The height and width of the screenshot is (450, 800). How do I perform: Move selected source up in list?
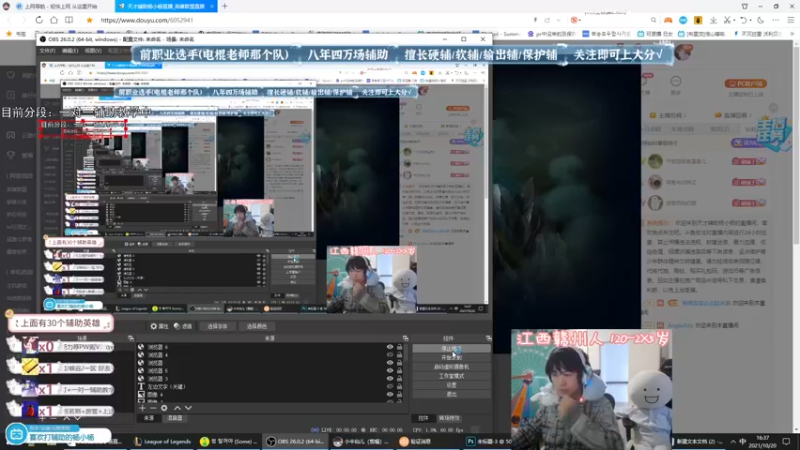pyautogui.click(x=177, y=408)
